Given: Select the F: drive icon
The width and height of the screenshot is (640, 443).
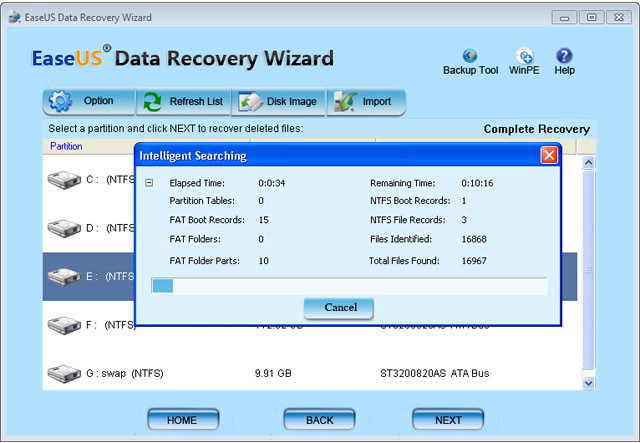Looking at the screenshot, I should [64, 325].
